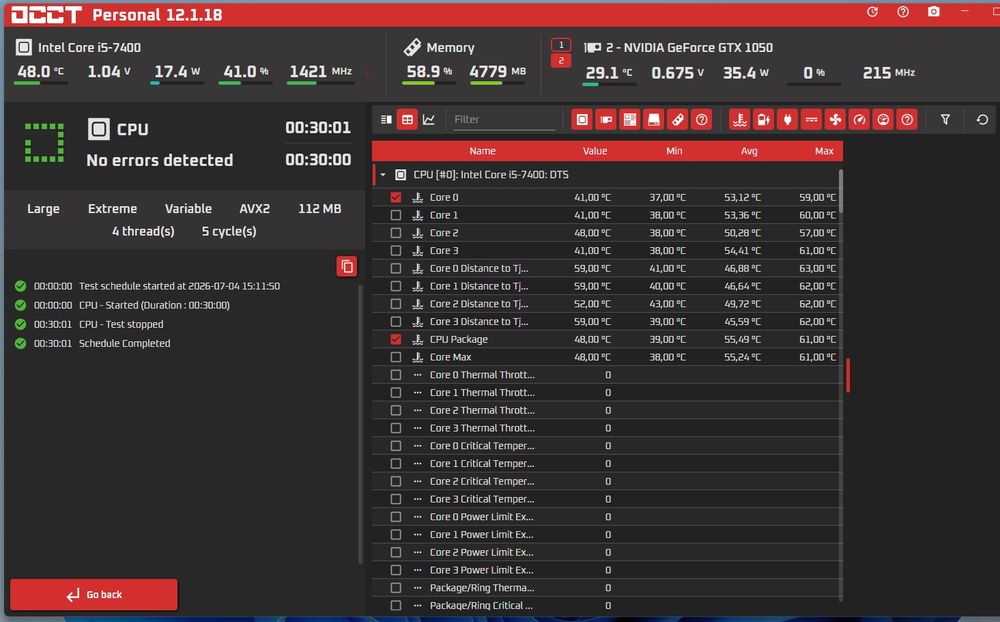Toggle the temperature sensor filter

click(739, 119)
